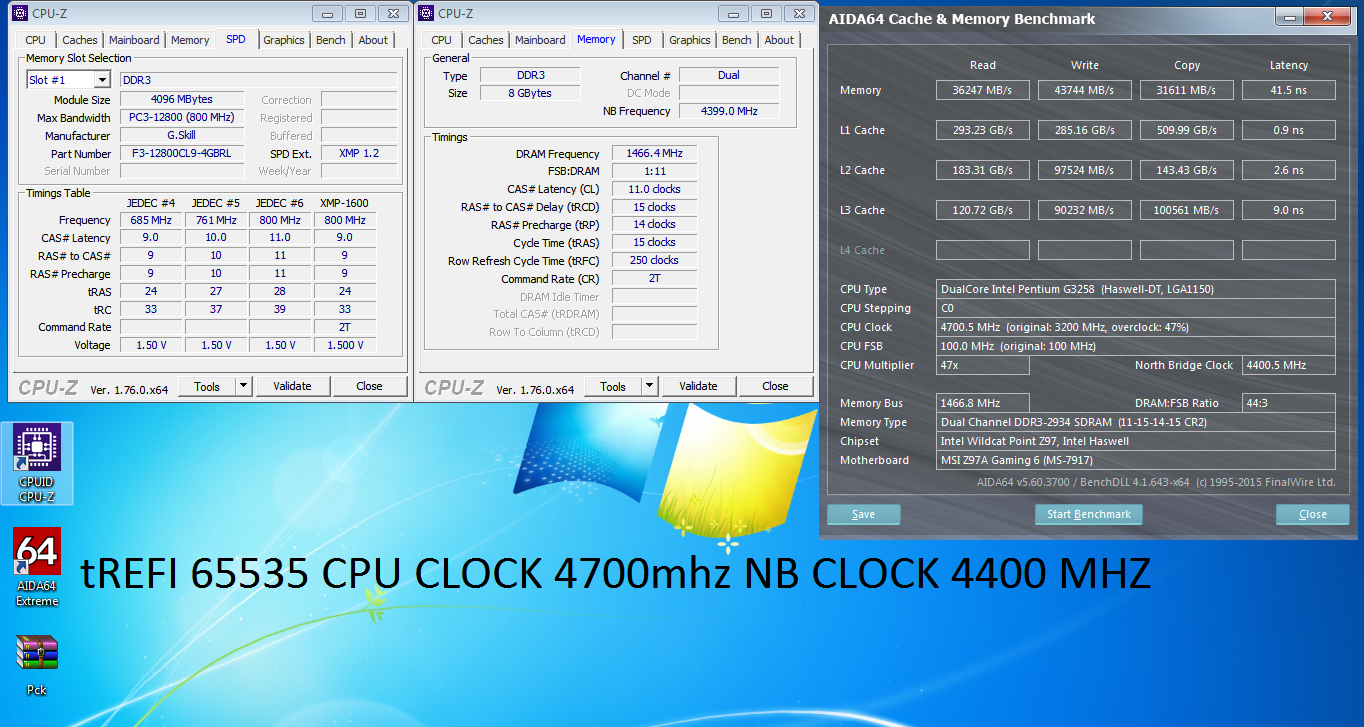Click Row Refresh Cycle Time 250 clocks value
1364x727 pixels.
tap(654, 260)
